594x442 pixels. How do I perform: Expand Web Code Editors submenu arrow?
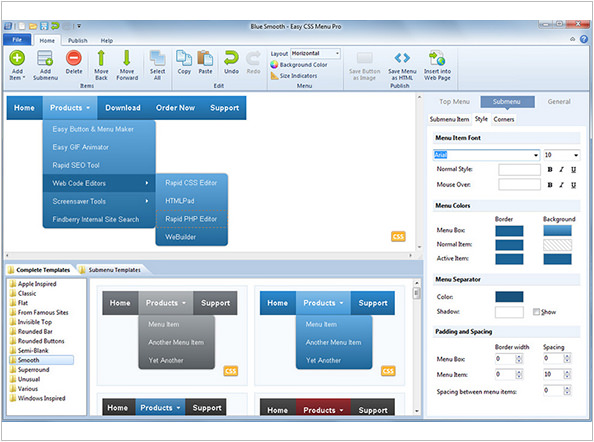tap(147, 183)
